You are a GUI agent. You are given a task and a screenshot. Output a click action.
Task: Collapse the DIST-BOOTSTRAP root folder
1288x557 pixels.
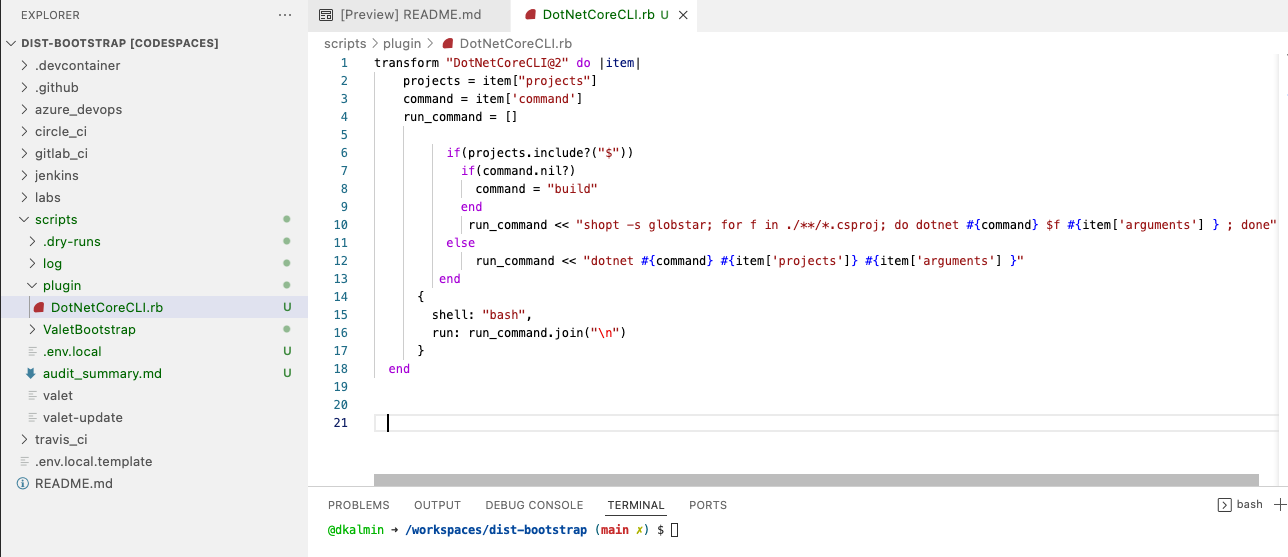tap(11, 43)
